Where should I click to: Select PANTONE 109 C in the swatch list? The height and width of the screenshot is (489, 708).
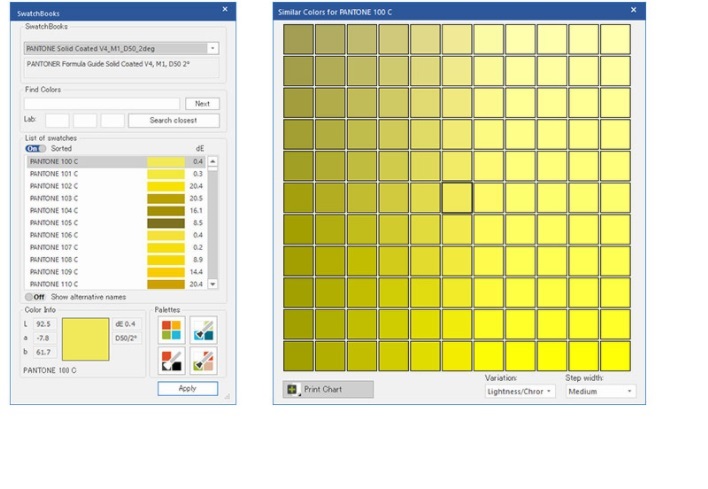click(x=116, y=272)
